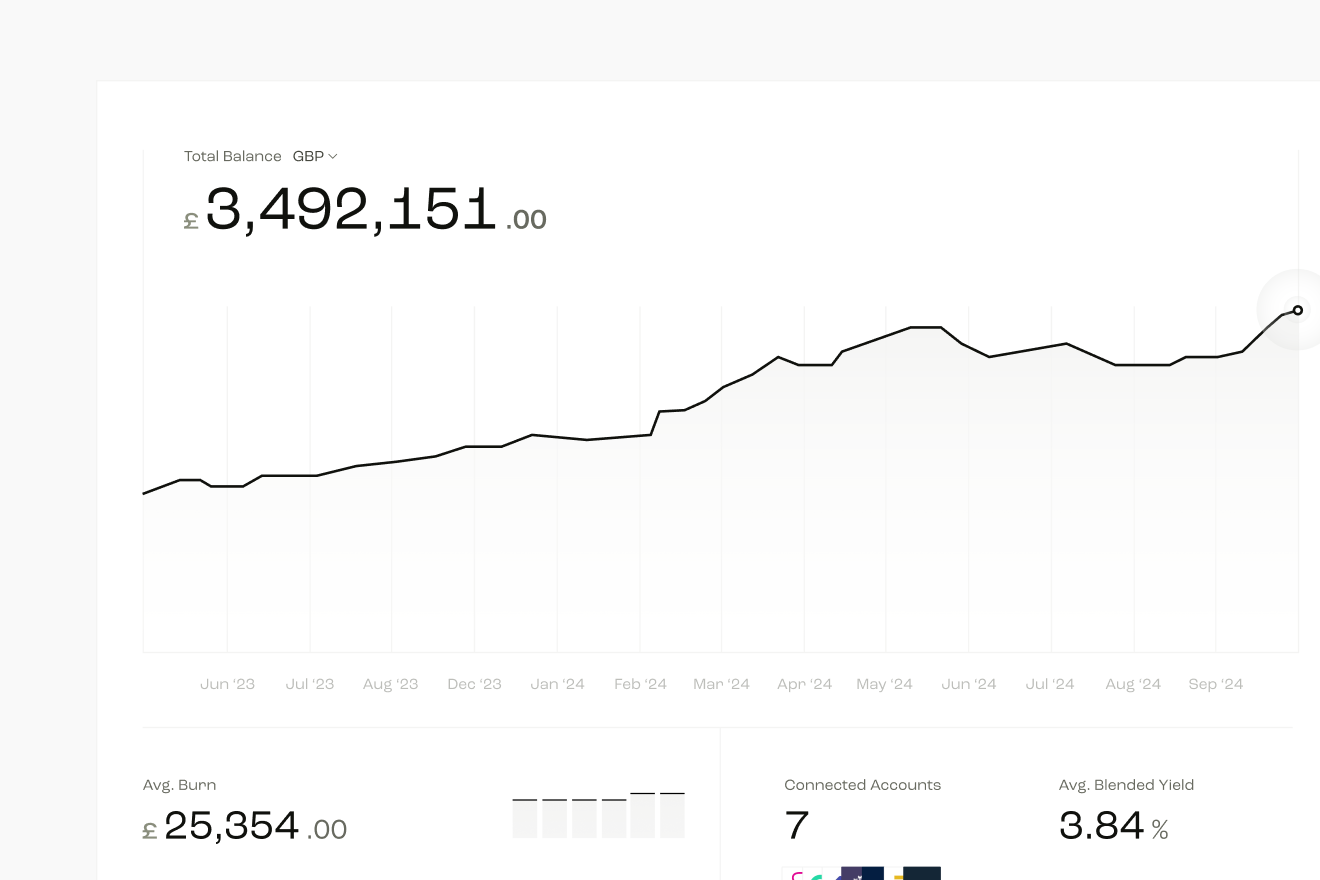Click the Jan '24 axis label
This screenshot has width=1320, height=880.
[557, 684]
